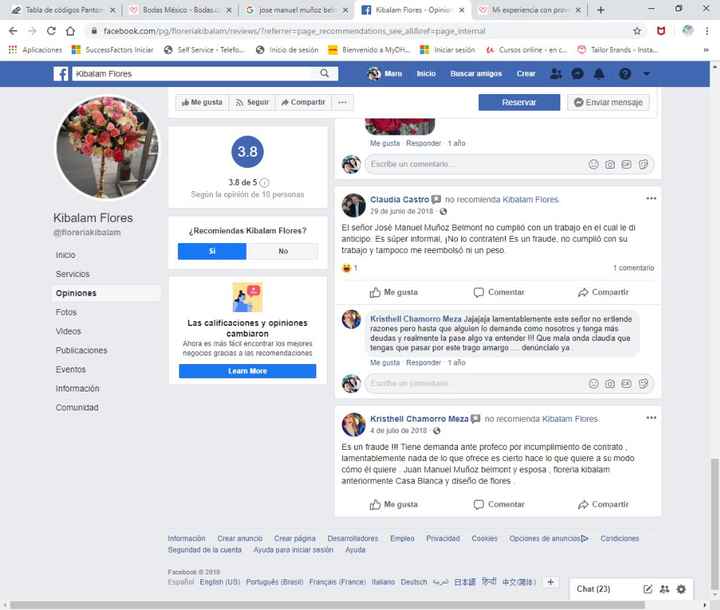The width and height of the screenshot is (720, 610).
Task: Open friend requests icon in header
Action: (556, 73)
